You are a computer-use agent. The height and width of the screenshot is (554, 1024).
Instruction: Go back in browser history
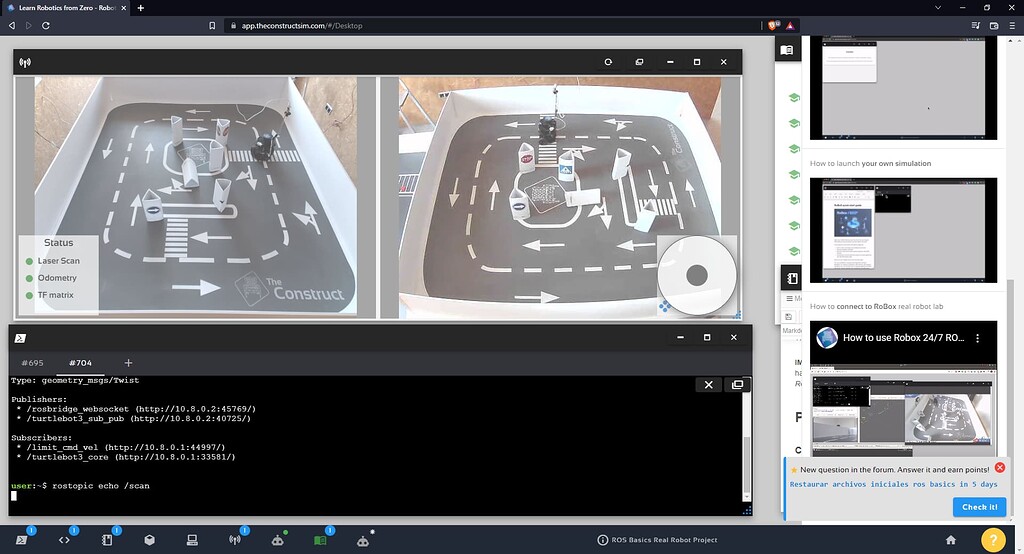12,25
